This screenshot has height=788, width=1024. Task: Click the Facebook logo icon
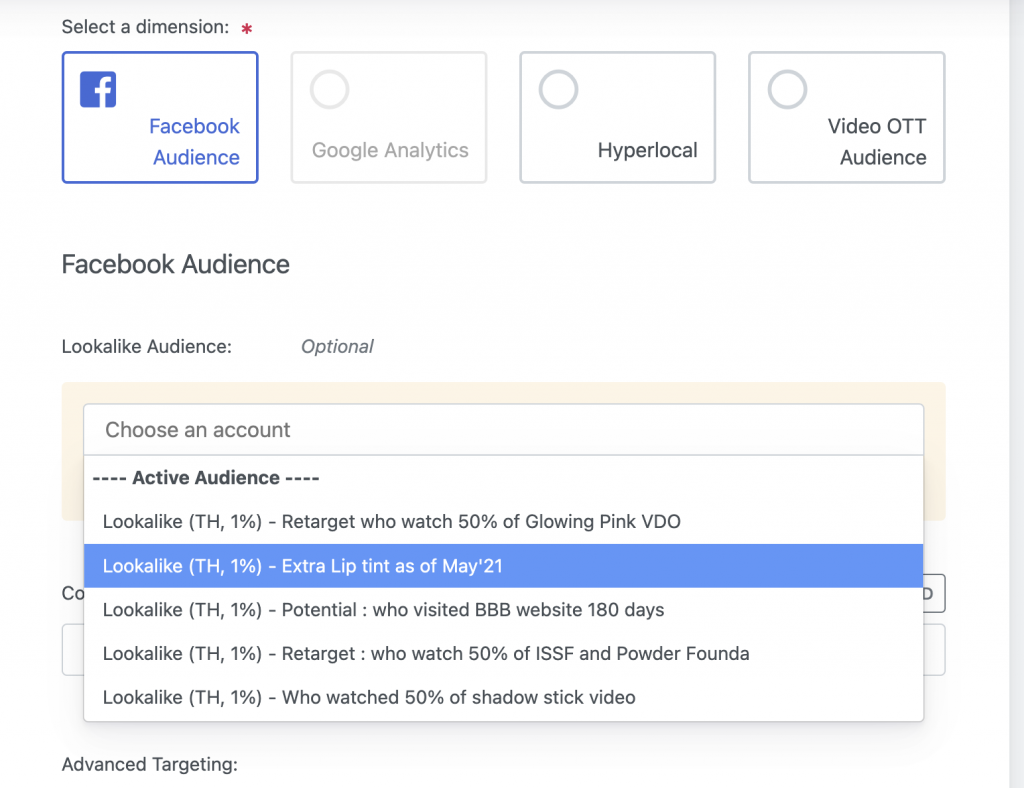(x=98, y=89)
